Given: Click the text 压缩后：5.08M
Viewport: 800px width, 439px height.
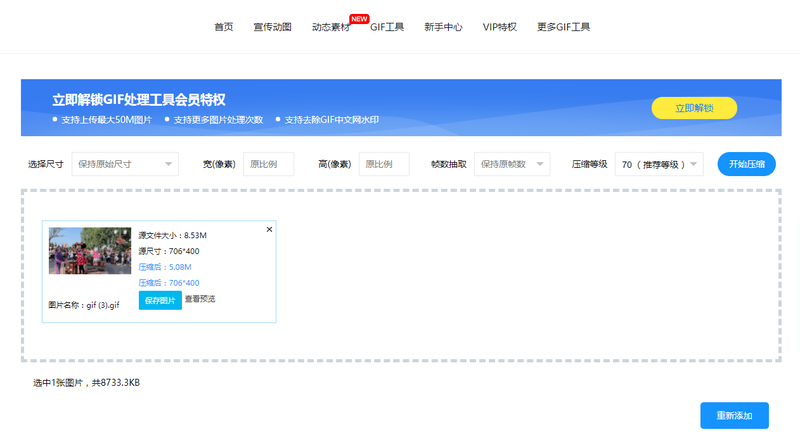Looking at the screenshot, I should (165, 267).
